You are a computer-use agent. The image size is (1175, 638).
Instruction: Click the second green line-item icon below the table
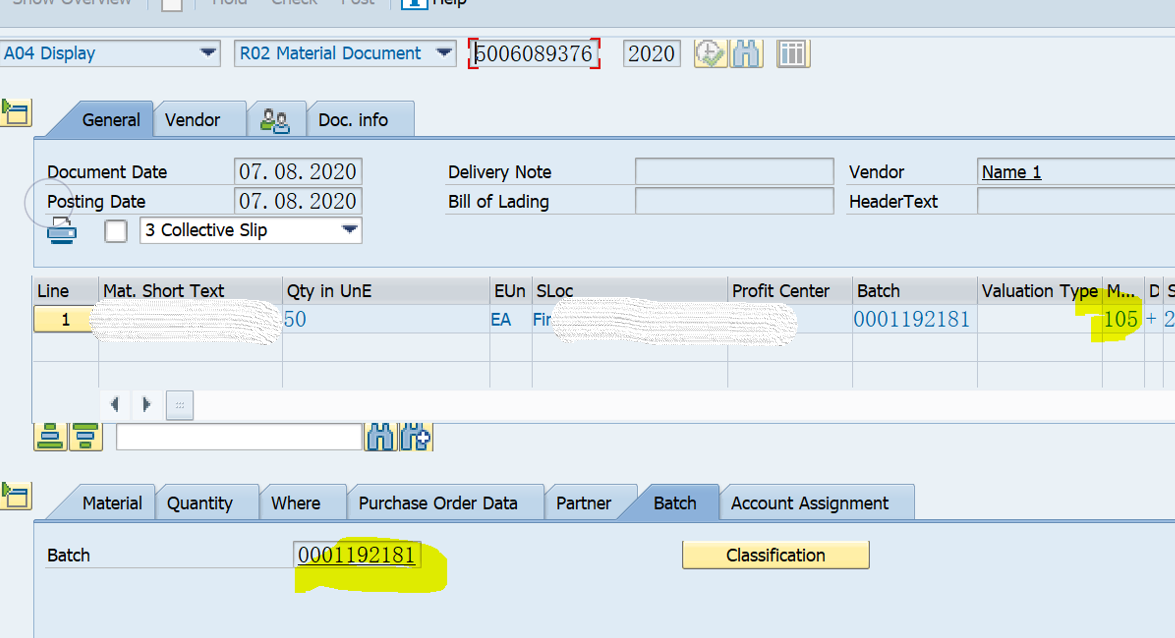coord(85,436)
